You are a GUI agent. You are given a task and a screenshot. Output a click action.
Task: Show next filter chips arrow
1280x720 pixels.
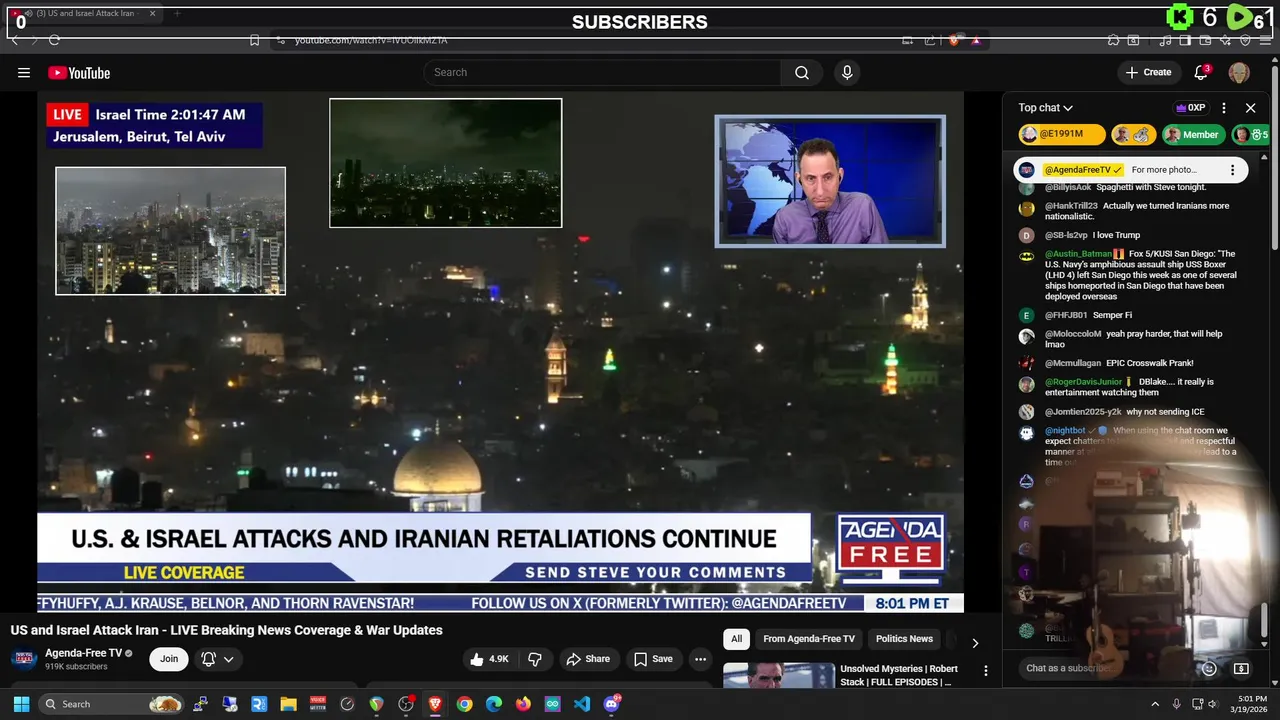975,642
